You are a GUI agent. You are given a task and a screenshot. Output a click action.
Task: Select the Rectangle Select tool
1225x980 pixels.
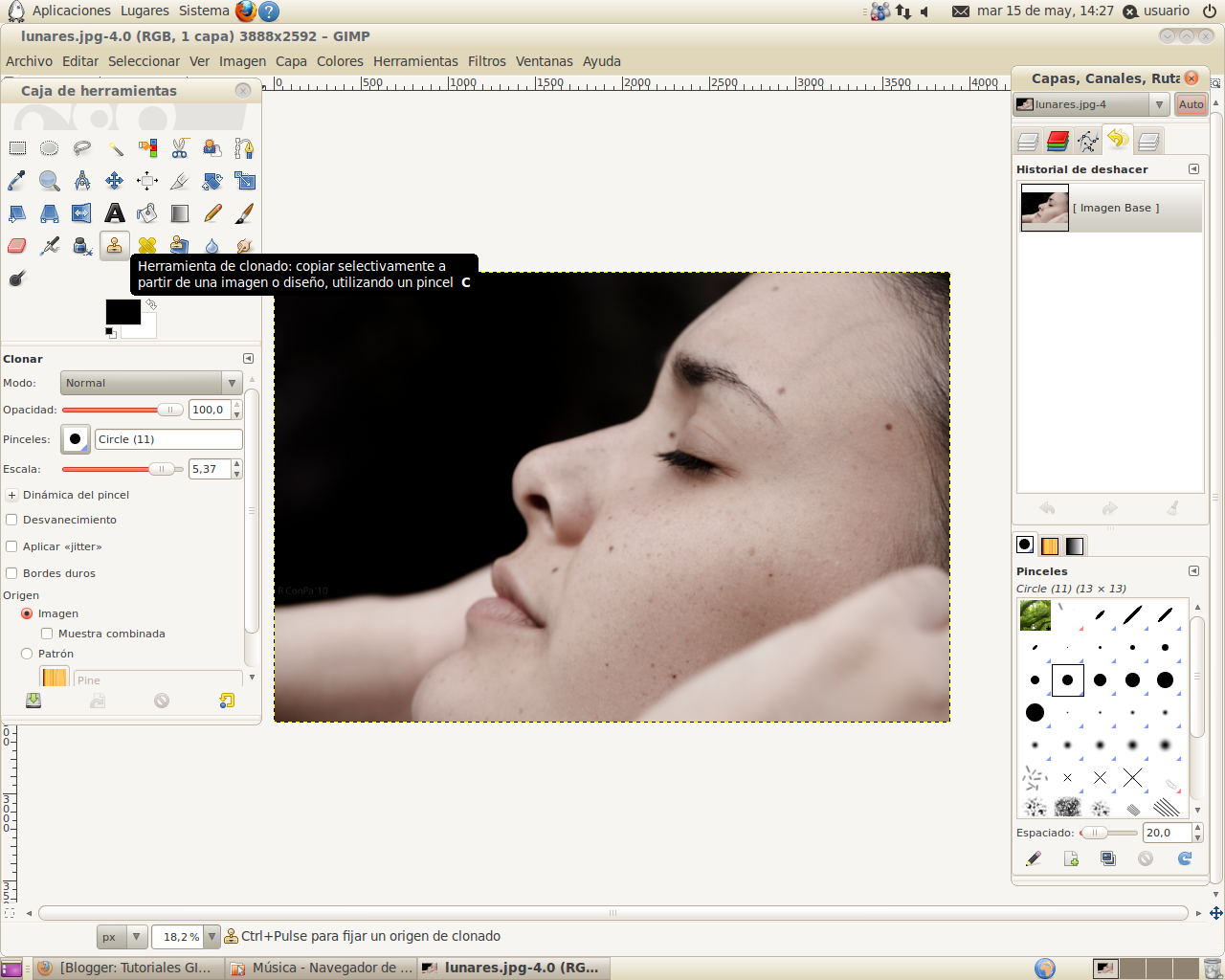17,148
